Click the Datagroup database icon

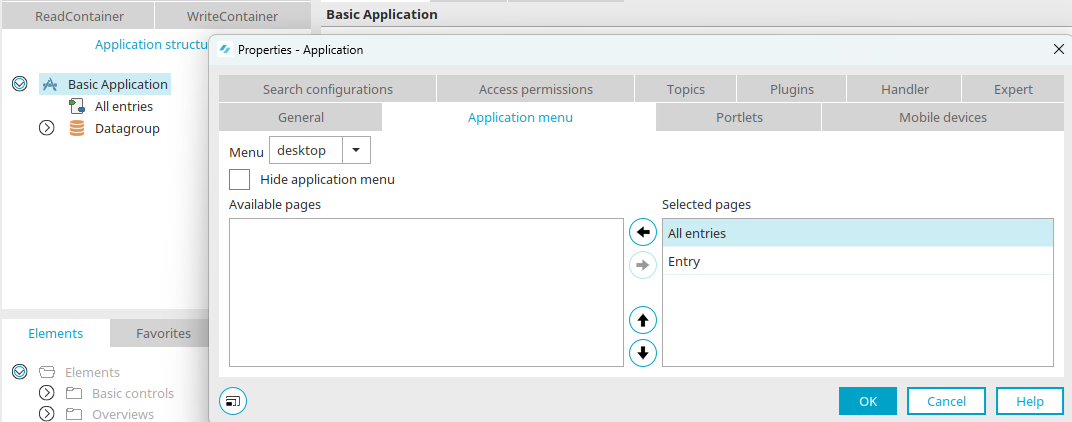77,128
